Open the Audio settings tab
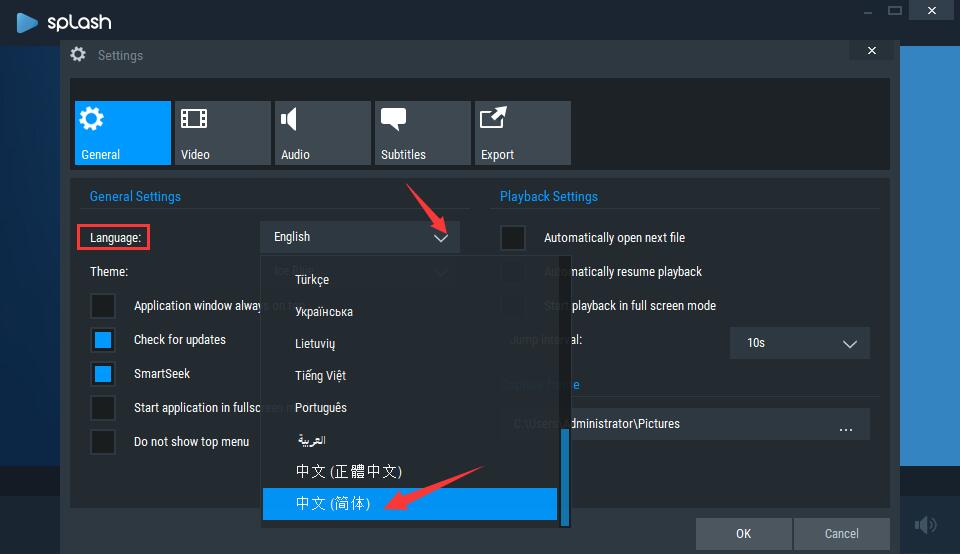 tap(322, 132)
